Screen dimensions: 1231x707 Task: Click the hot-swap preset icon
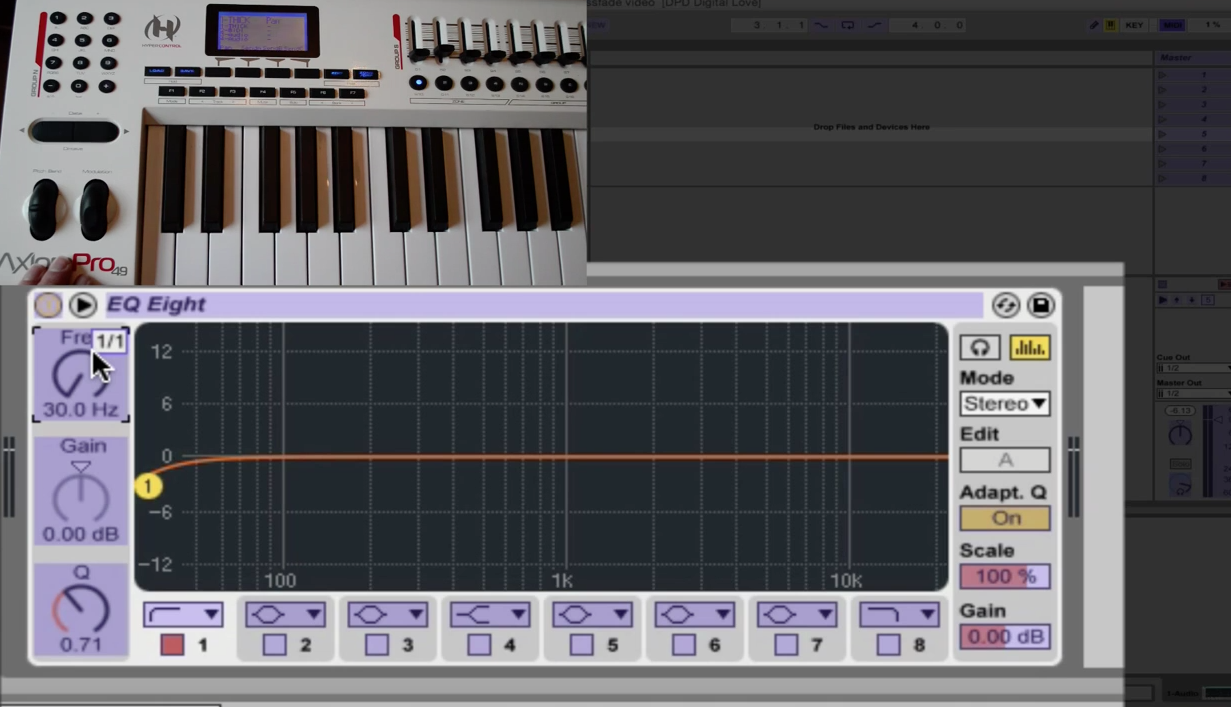[1005, 305]
